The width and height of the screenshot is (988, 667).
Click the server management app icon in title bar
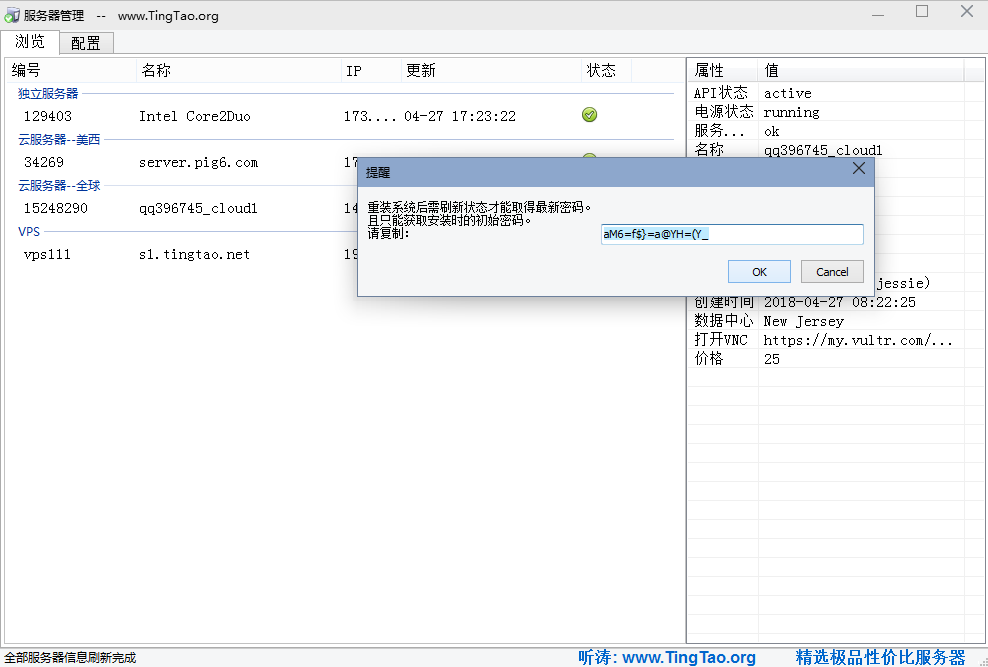tap(12, 14)
